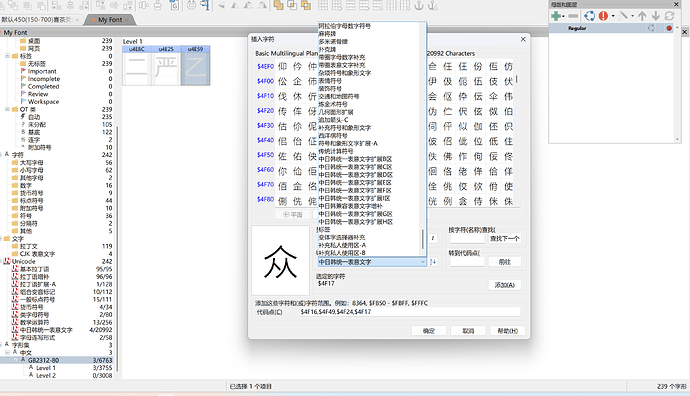Open the 中日韩统一表意文字 combo box
The image size is (690, 396).
[371, 262]
